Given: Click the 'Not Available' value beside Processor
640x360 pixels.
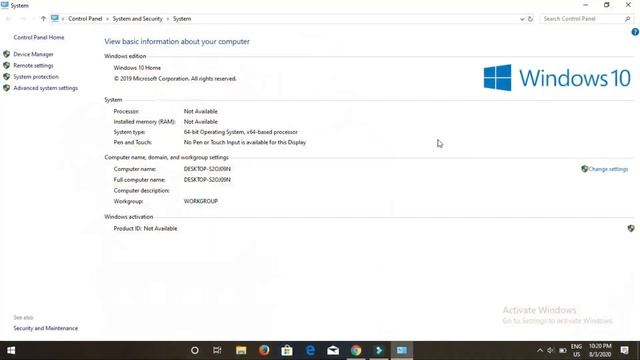Looking at the screenshot, I should point(200,111).
